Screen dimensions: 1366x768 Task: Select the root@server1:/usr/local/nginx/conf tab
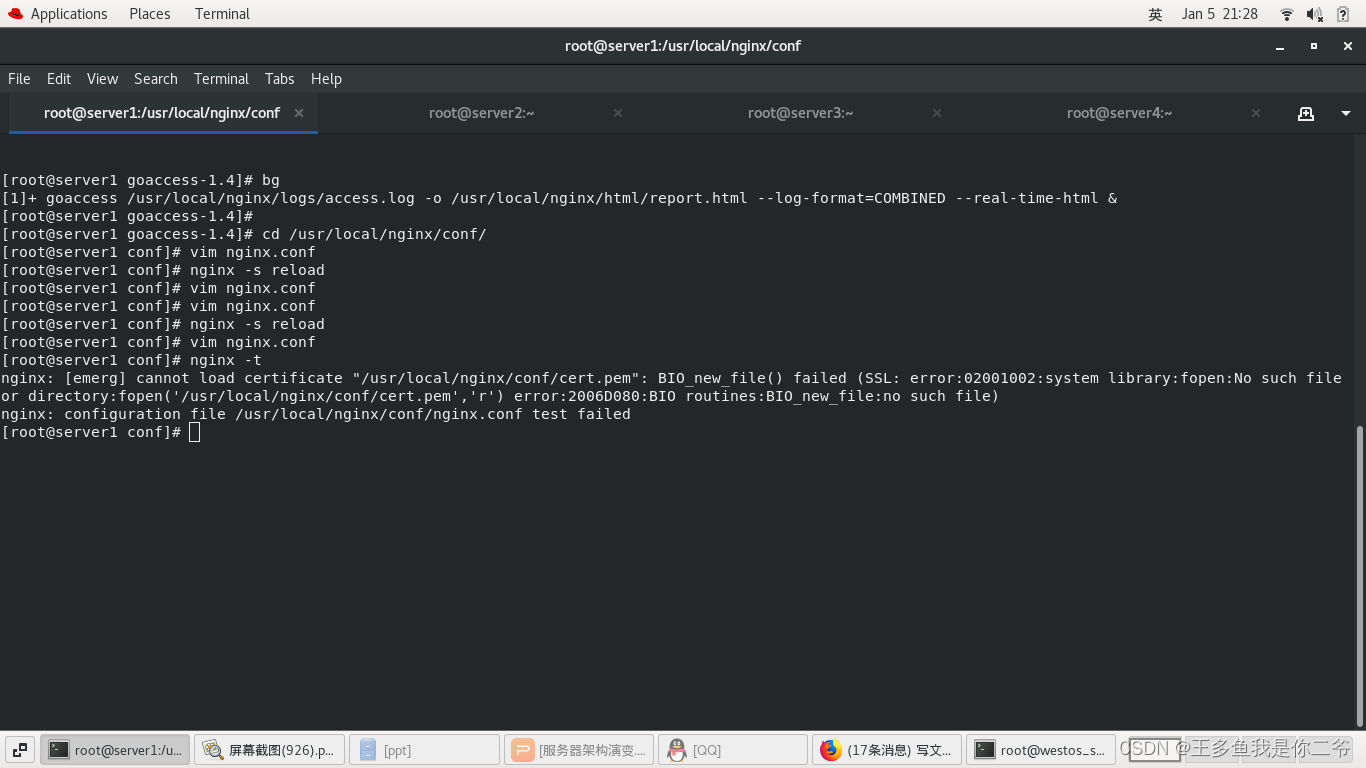[162, 113]
